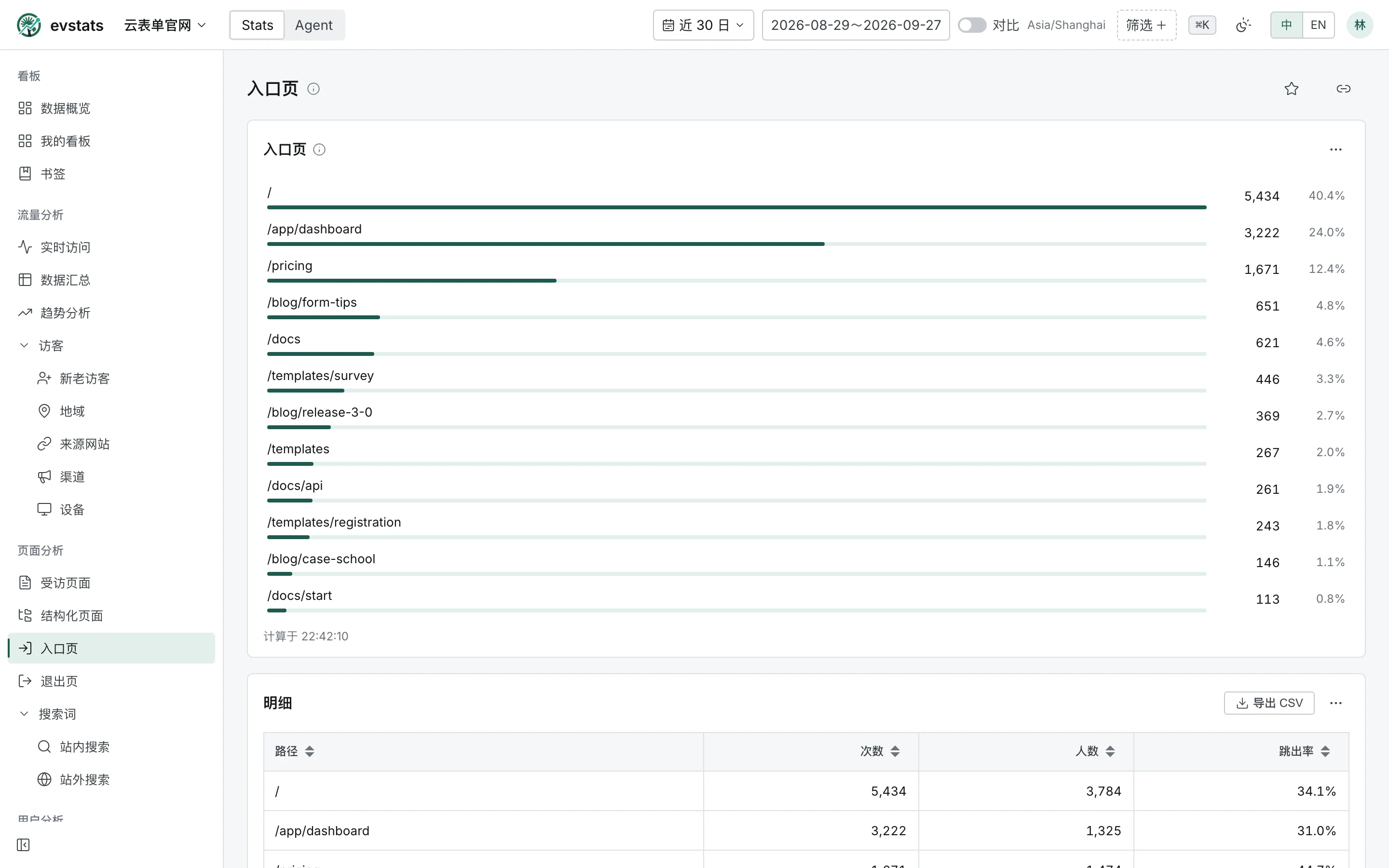The height and width of the screenshot is (868, 1389).
Task: Sort table by 跳出率 column
Action: (x=1325, y=751)
